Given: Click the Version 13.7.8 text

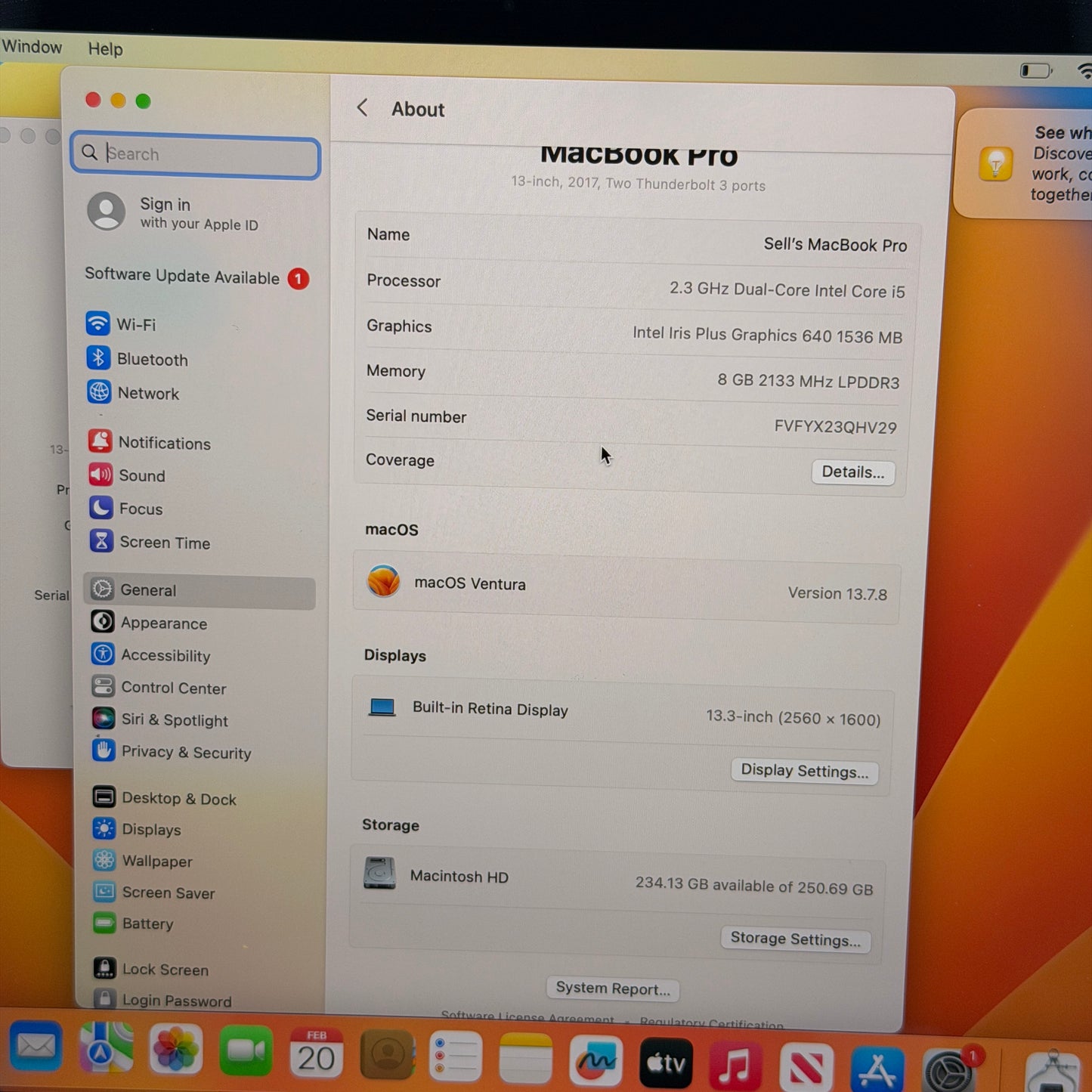Looking at the screenshot, I should coord(837,594).
